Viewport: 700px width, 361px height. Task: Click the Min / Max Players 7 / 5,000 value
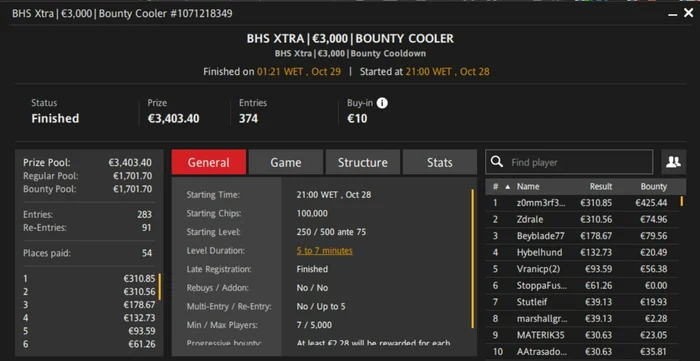(x=314, y=325)
